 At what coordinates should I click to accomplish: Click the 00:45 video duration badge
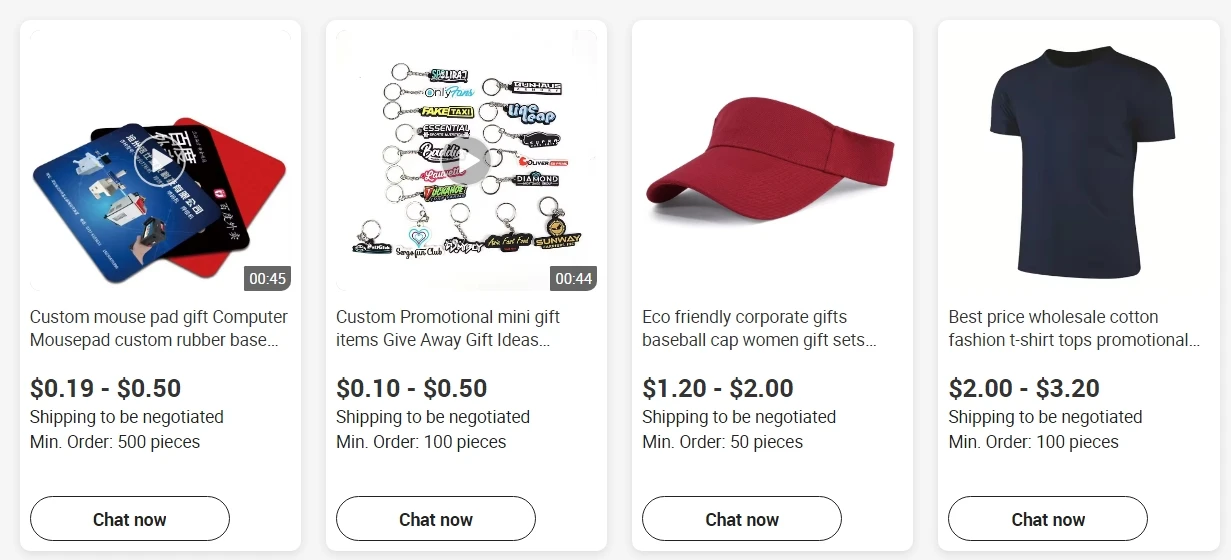pos(268,278)
